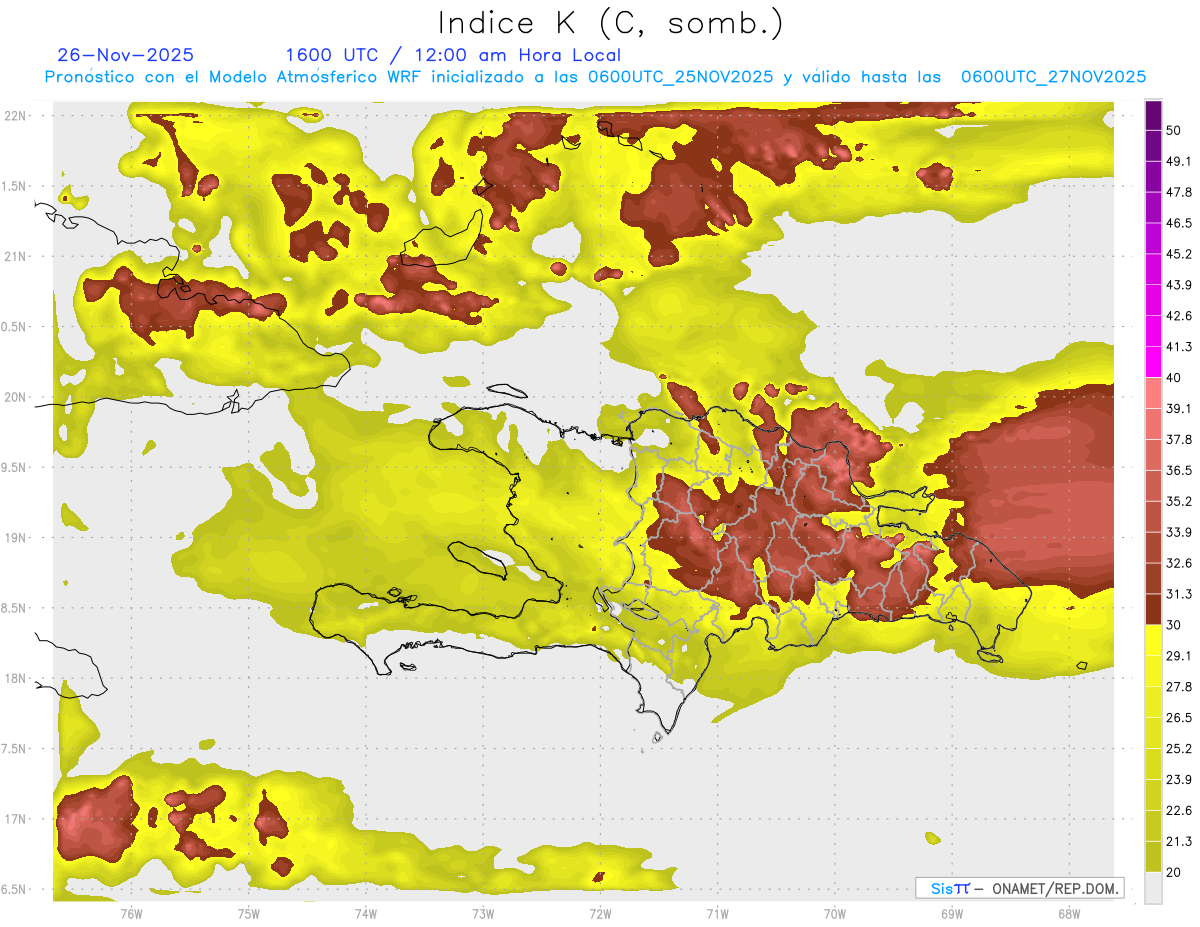Click the '30' colorbar label

pos(1174,625)
